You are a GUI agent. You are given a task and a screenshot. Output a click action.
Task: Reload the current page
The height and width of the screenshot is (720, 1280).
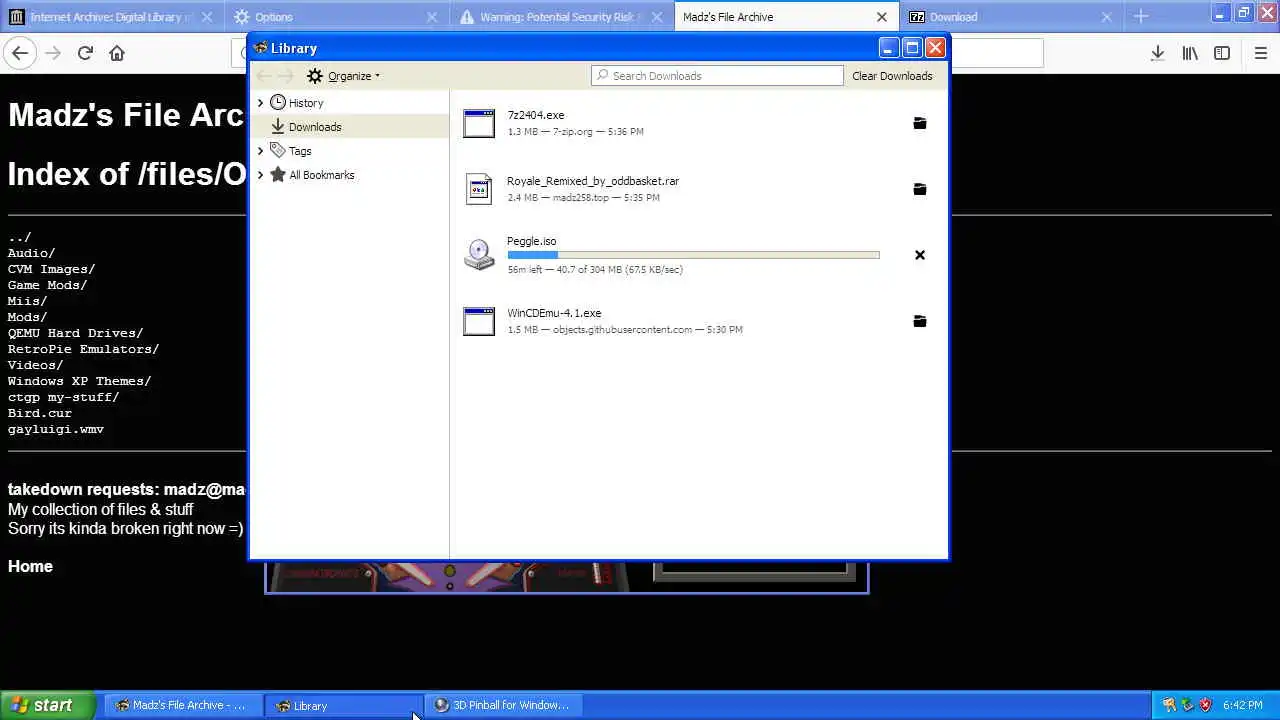(x=85, y=53)
